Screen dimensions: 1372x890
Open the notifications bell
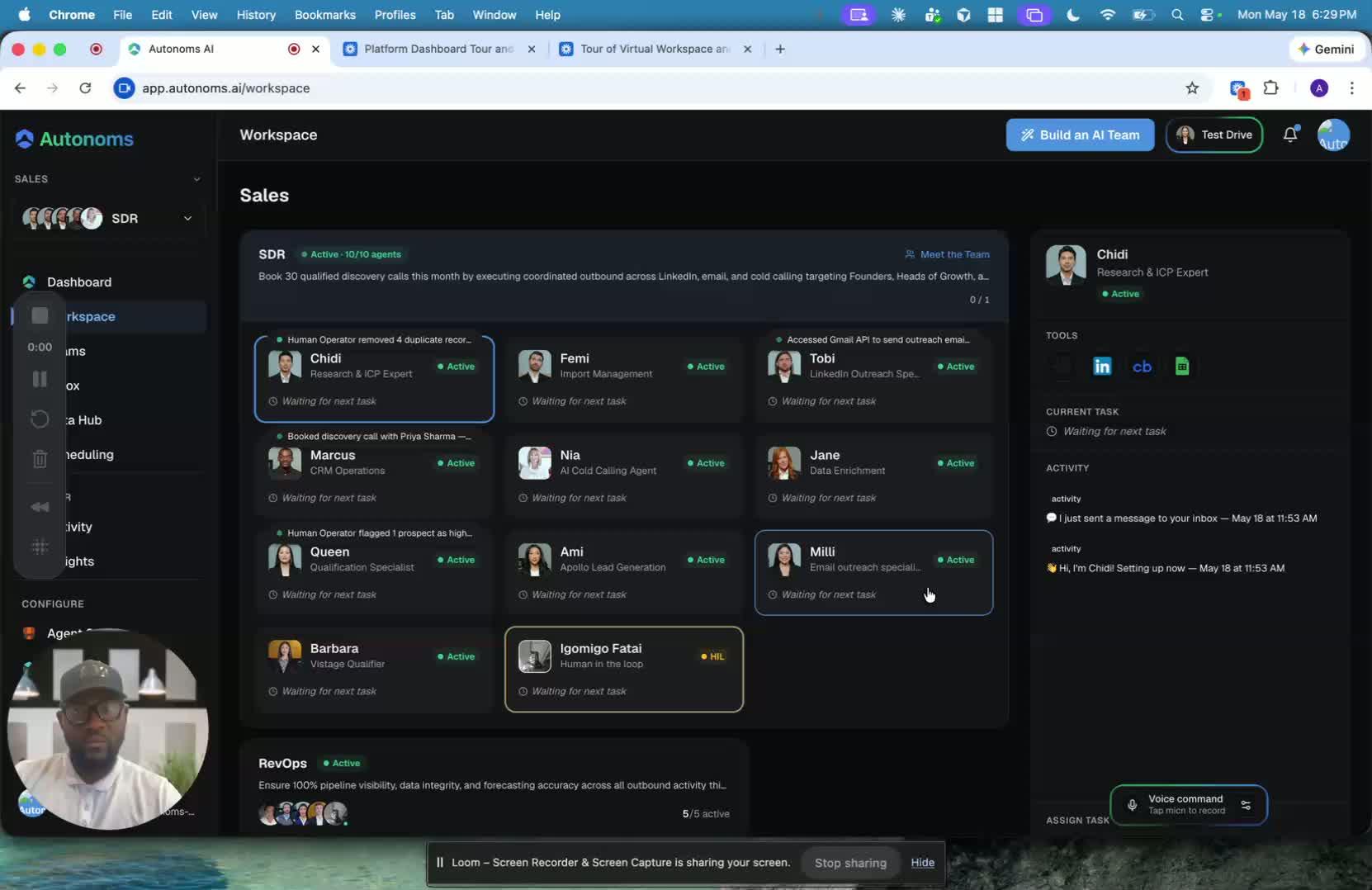click(1290, 135)
